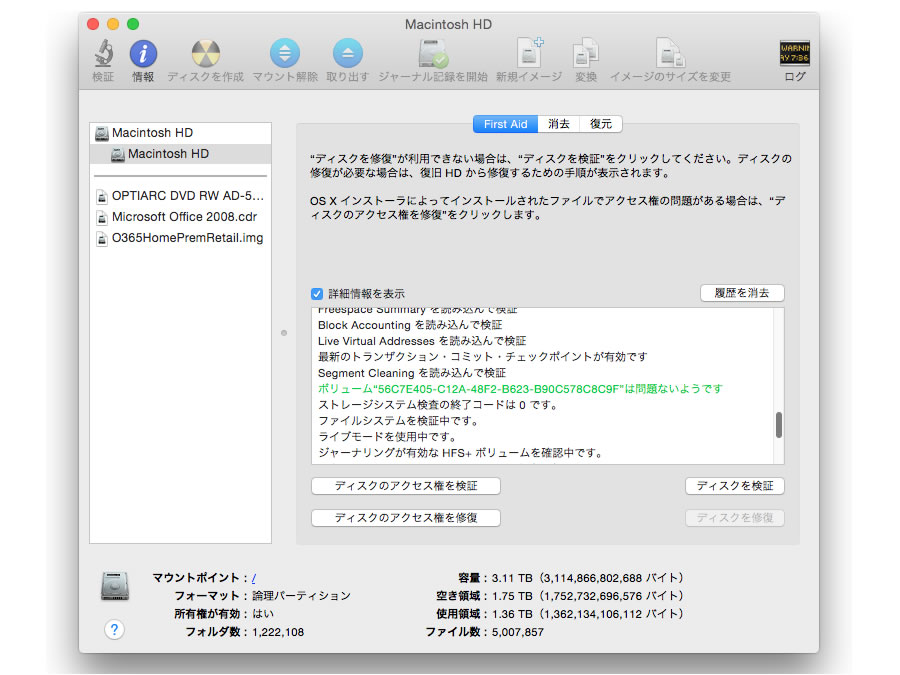The height and width of the screenshot is (675, 900).
Task: Click the format value 論理パーティション
Action: [301, 596]
